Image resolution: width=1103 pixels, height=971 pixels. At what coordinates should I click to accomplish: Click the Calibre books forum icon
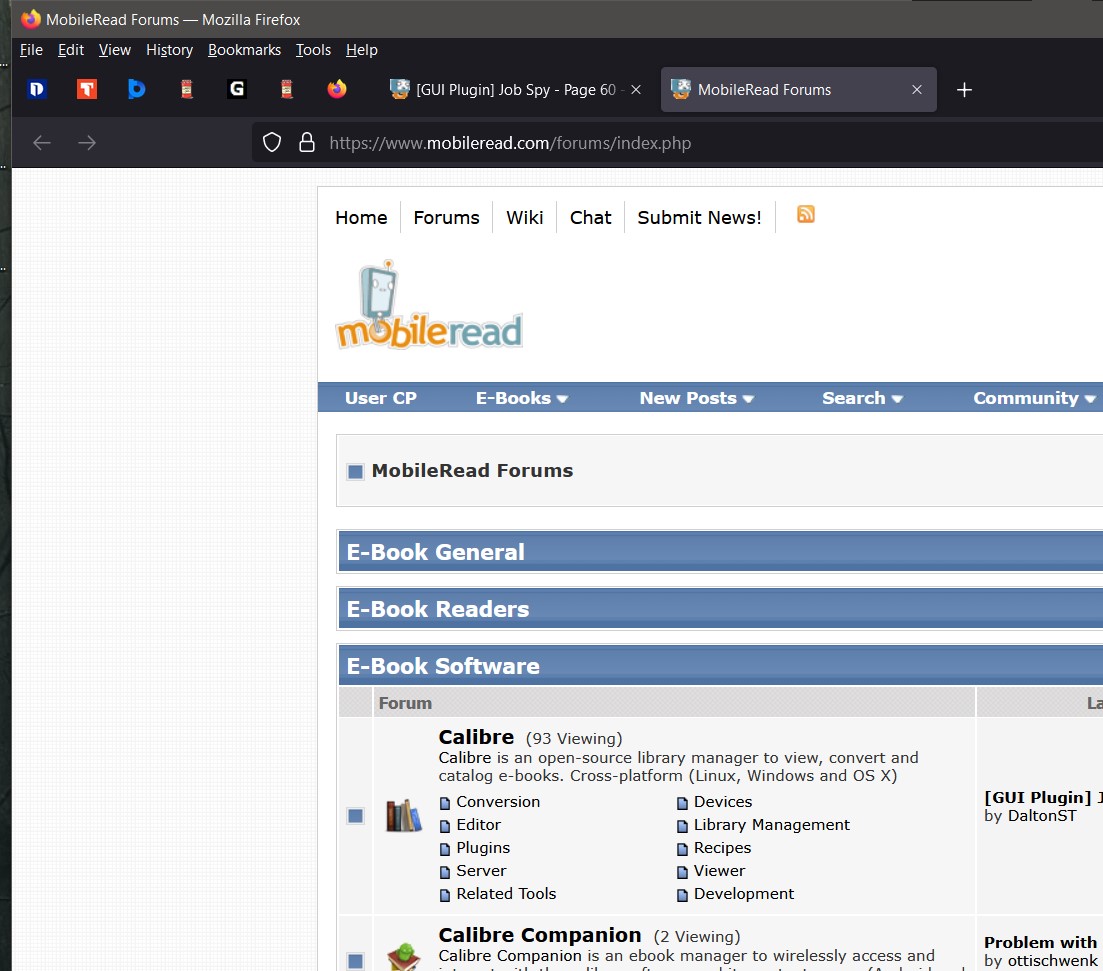[x=404, y=815]
